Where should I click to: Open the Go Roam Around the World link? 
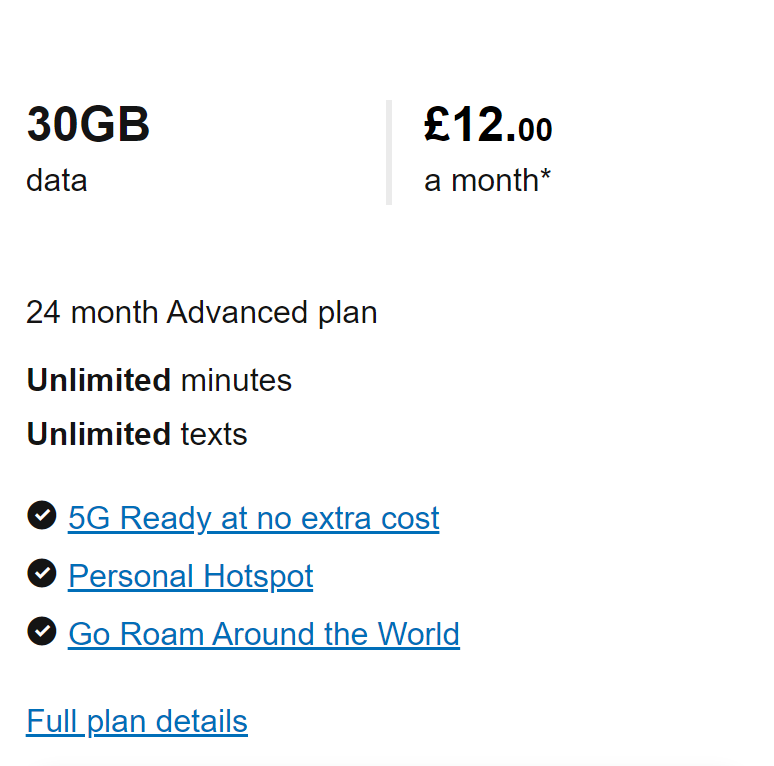264,634
